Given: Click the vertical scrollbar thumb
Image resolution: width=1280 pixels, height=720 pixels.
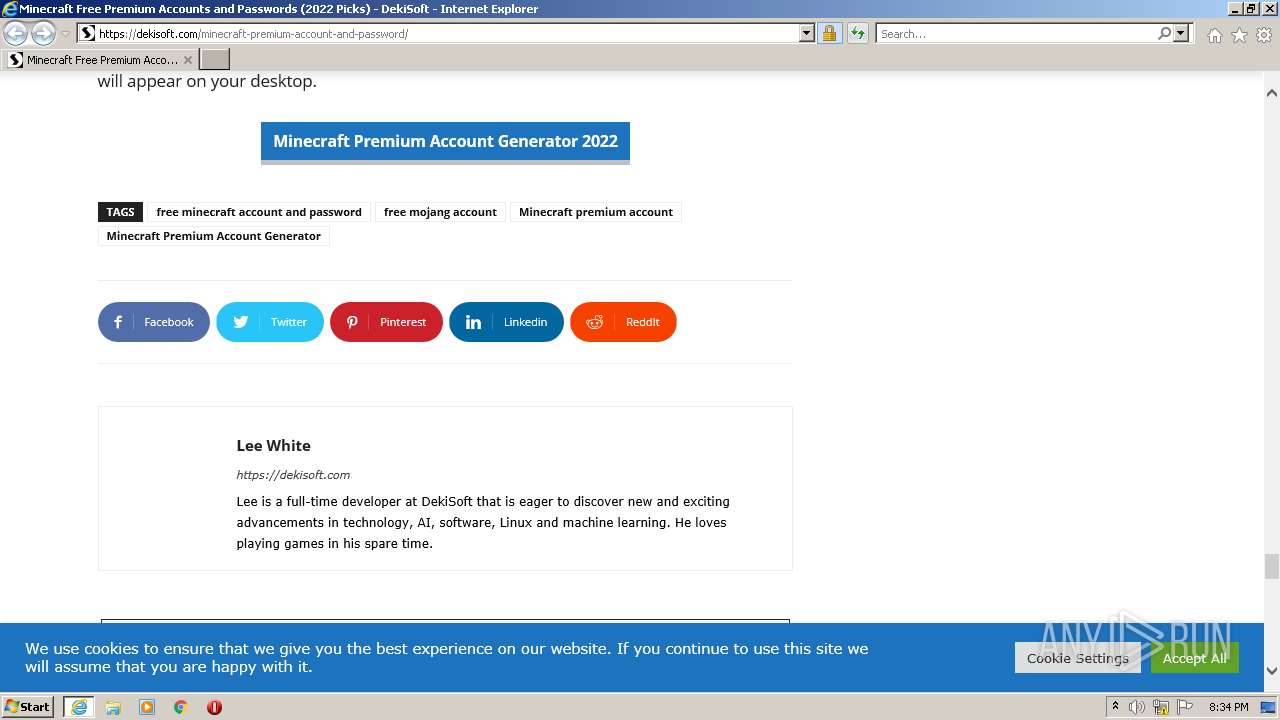Looking at the screenshot, I should [1272, 567].
